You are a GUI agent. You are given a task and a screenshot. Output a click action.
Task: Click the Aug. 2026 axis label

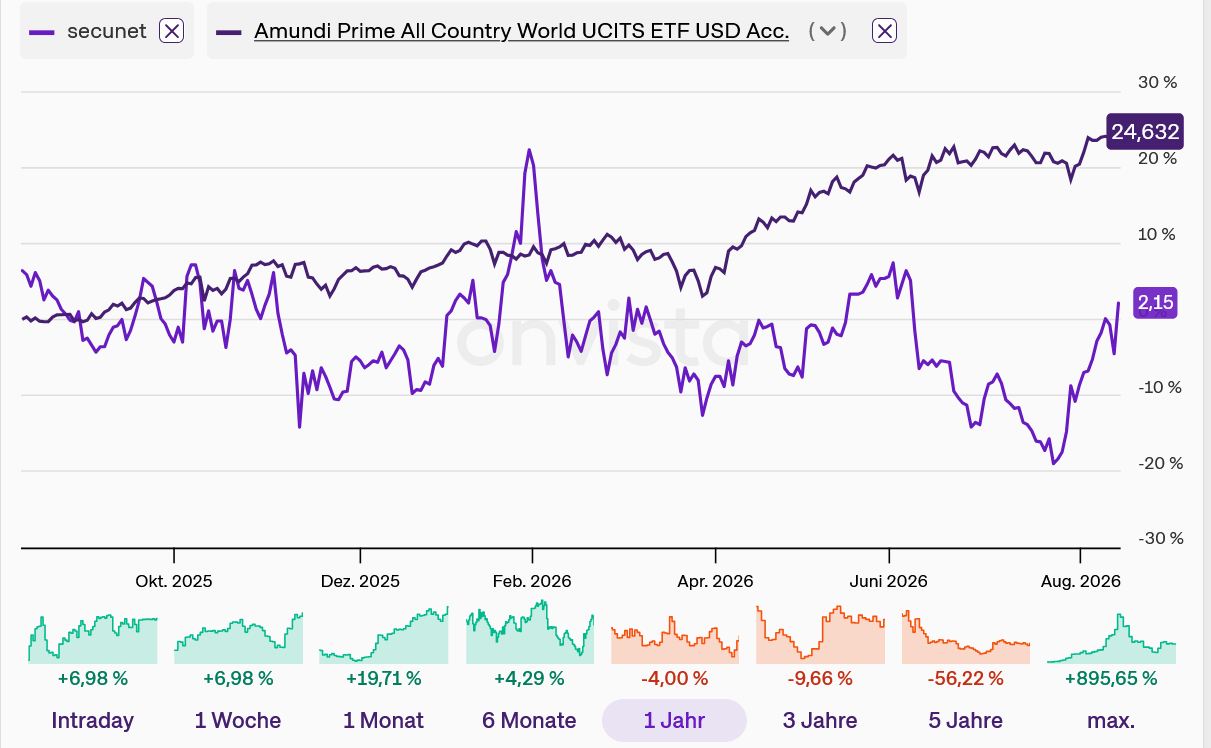(x=1080, y=581)
